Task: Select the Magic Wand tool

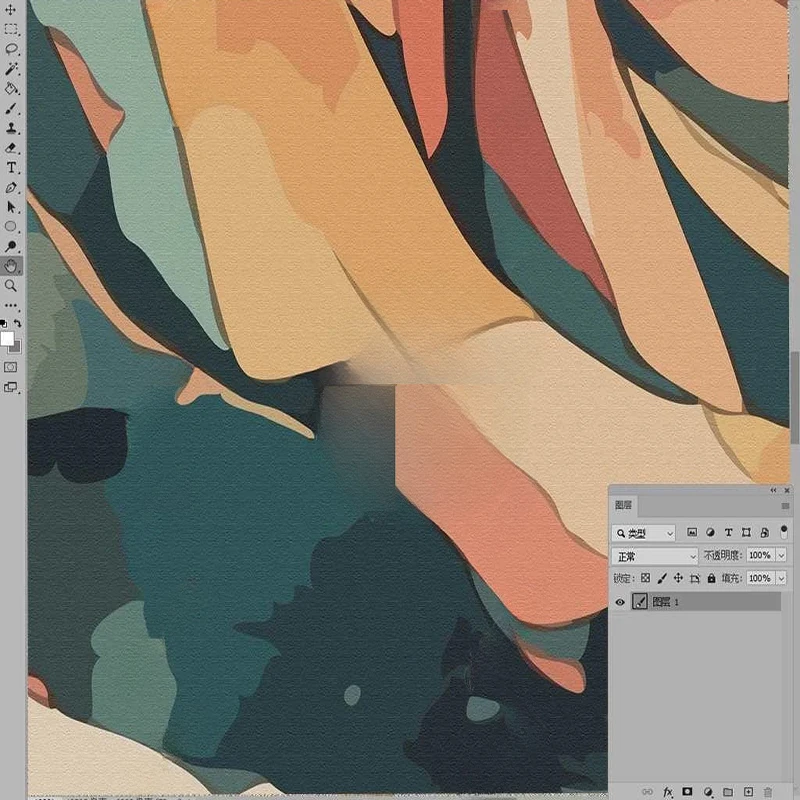Action: [x=10, y=69]
